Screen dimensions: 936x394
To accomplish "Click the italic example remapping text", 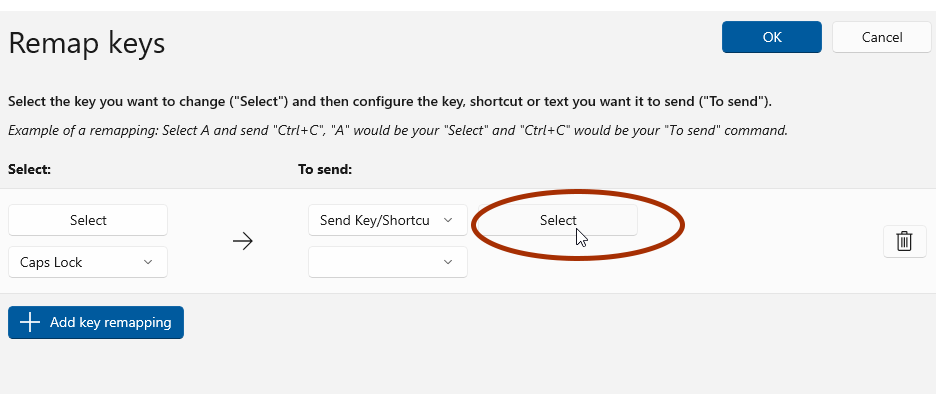I will [398, 130].
